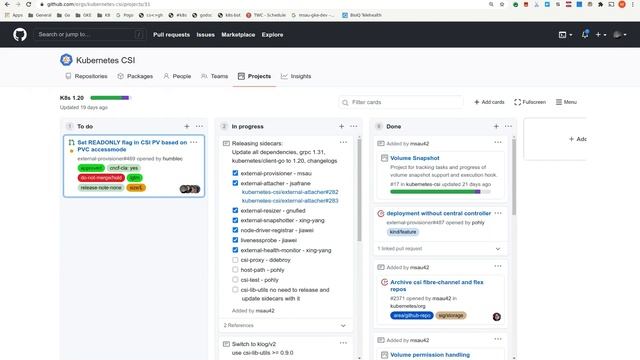Uncheck external-attacher - jsafrane
This screenshot has width=640, height=360.
tap(235, 183)
